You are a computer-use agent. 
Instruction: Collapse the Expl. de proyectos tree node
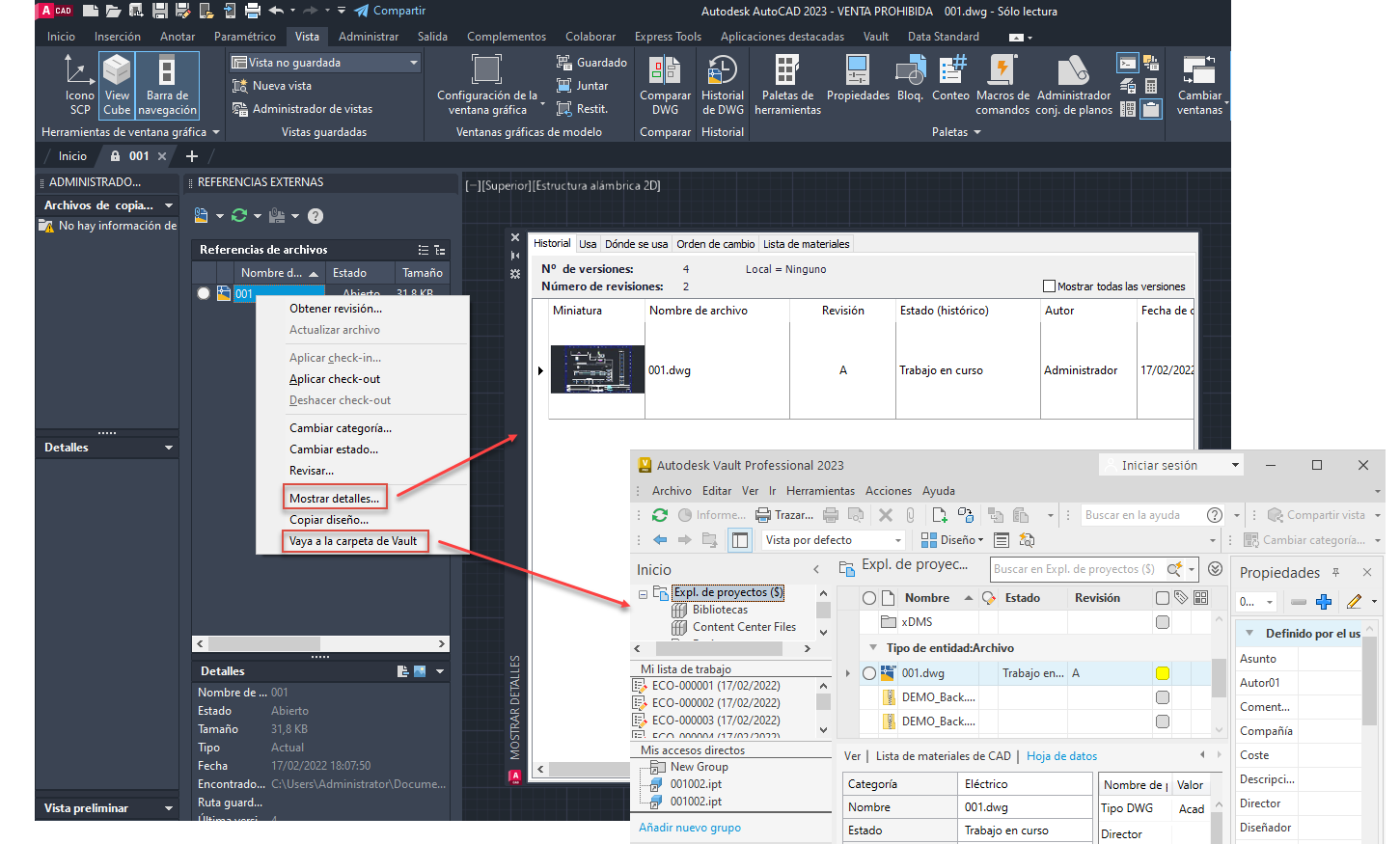tap(643, 593)
